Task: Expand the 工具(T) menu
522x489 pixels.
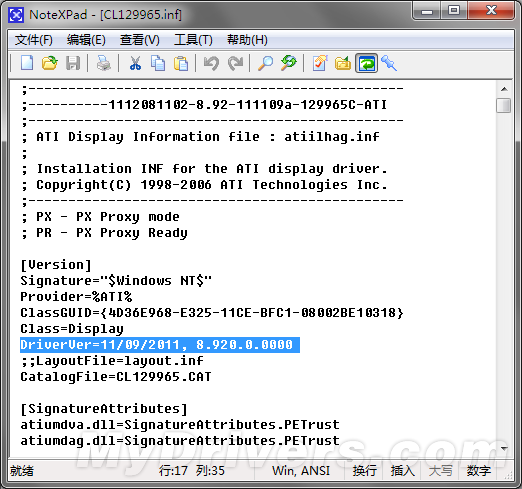Action: pos(193,40)
